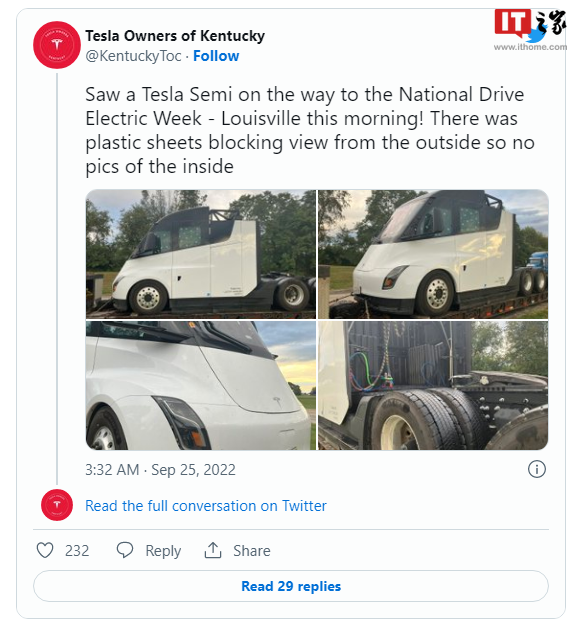Click the Reply speech bubble icon
Viewport: 576px width, 626px height.
click(125, 550)
